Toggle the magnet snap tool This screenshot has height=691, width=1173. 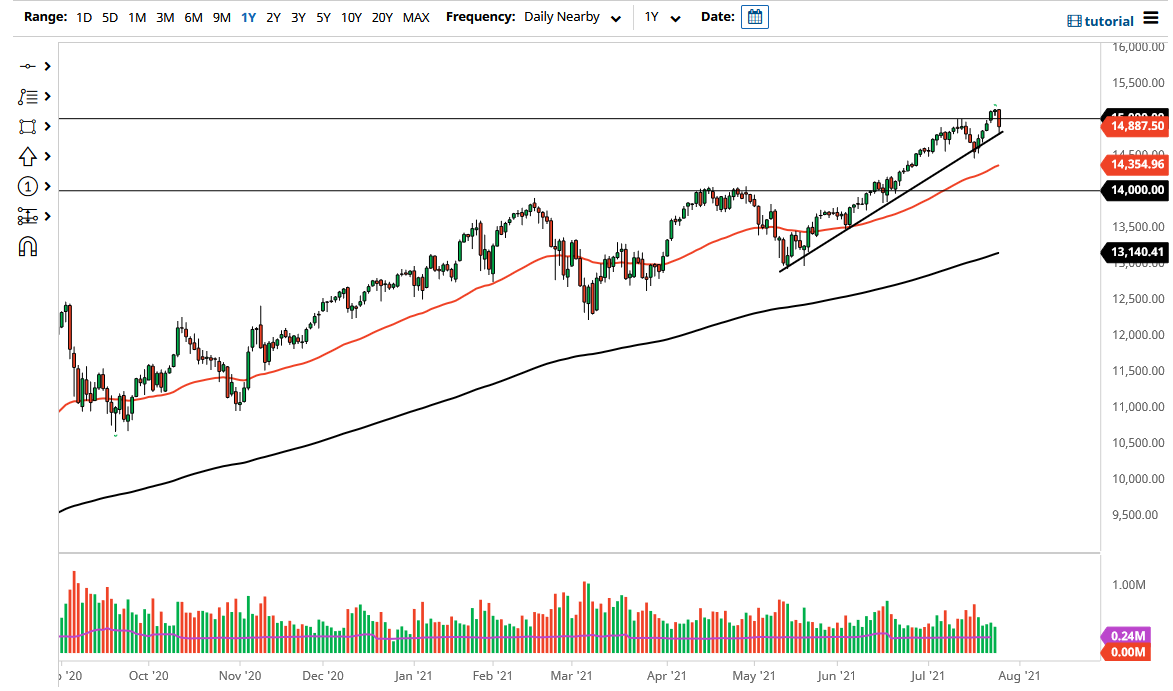coord(28,246)
